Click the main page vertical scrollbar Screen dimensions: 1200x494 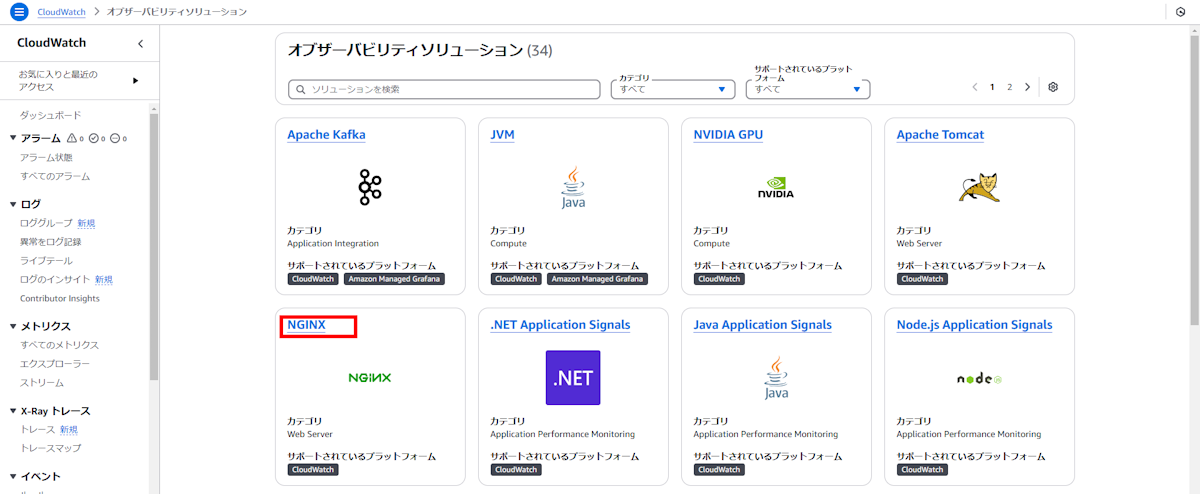1195,180
